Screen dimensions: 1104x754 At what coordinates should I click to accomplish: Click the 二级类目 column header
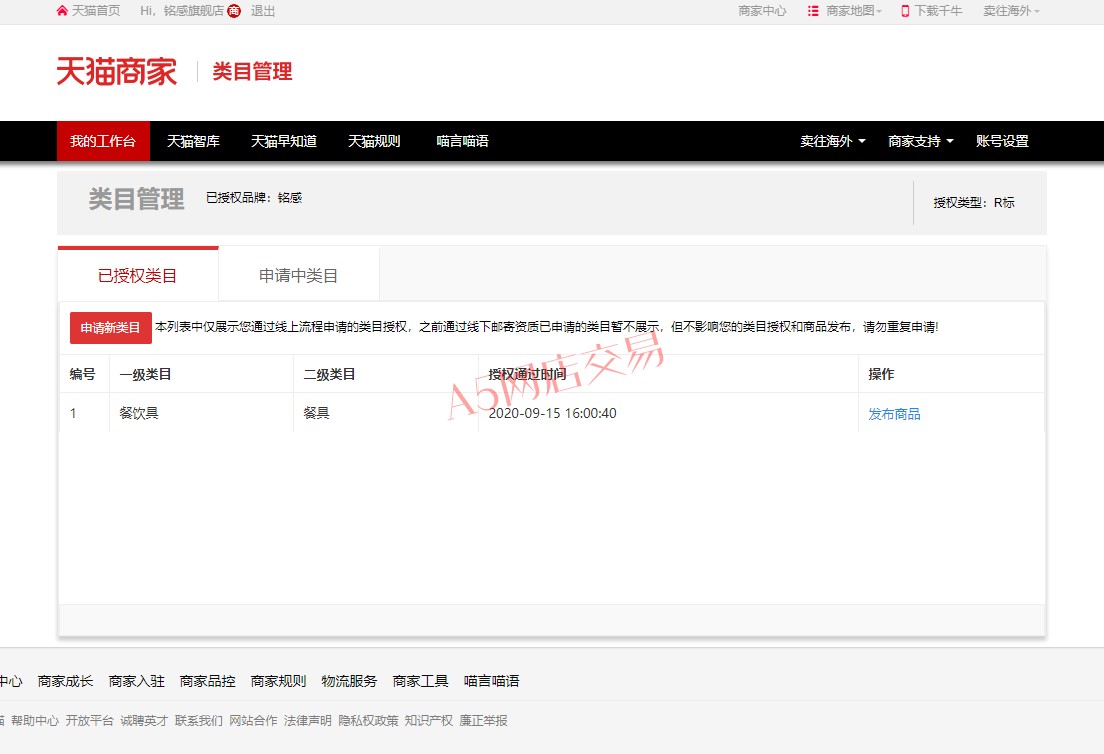tap(329, 374)
